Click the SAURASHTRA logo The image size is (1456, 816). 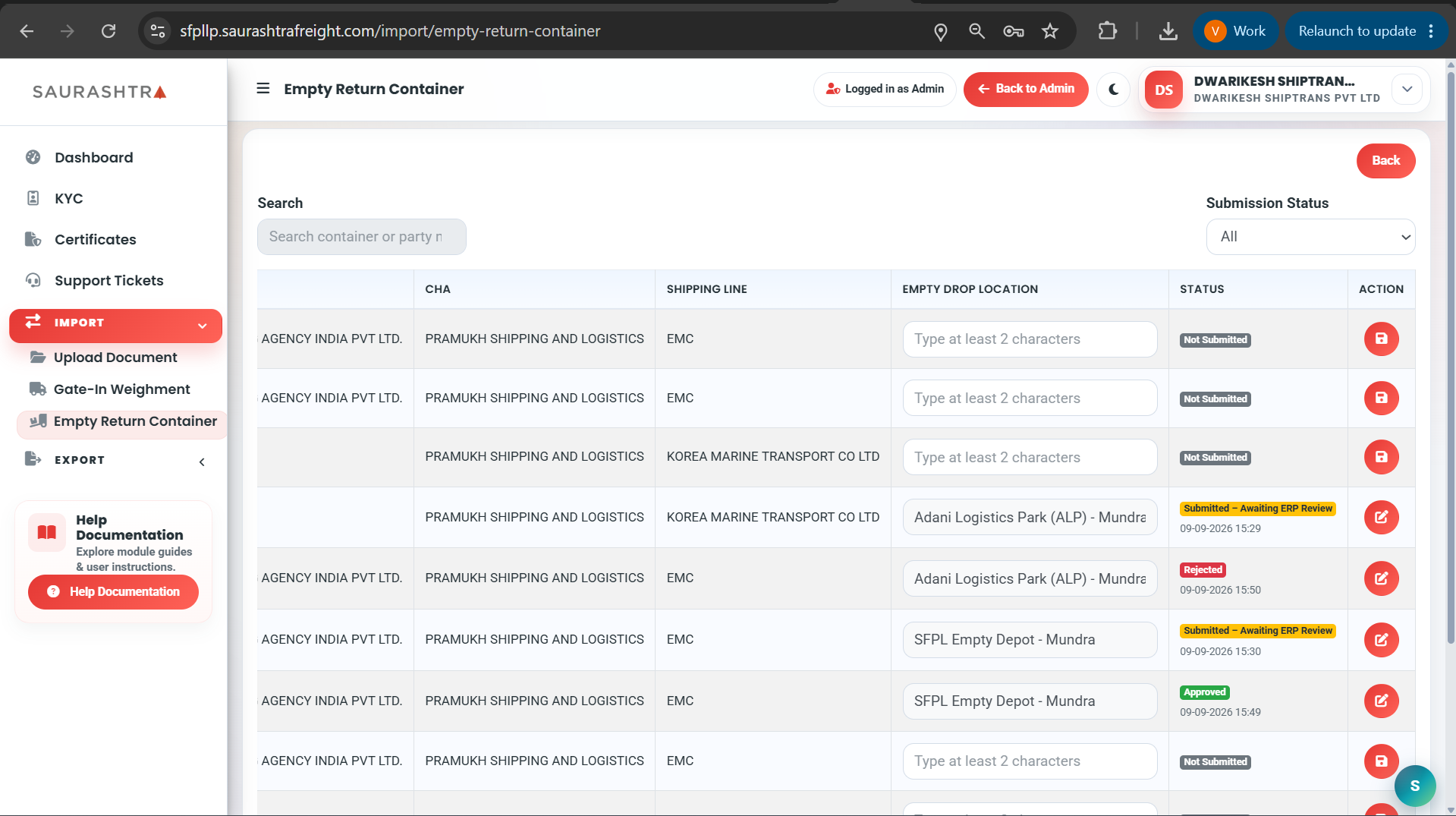99,92
